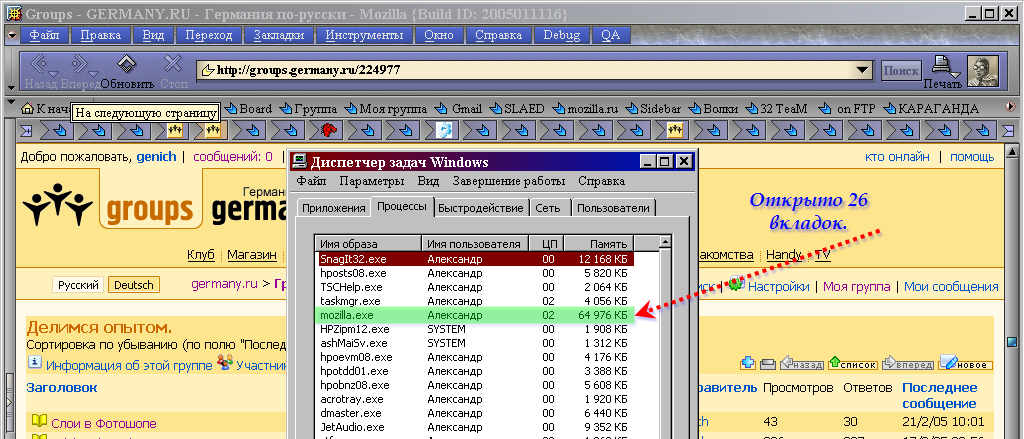Viewport: 1024px width, 439px height.
Task: Go back with the Назад arrow
Action: (38, 65)
